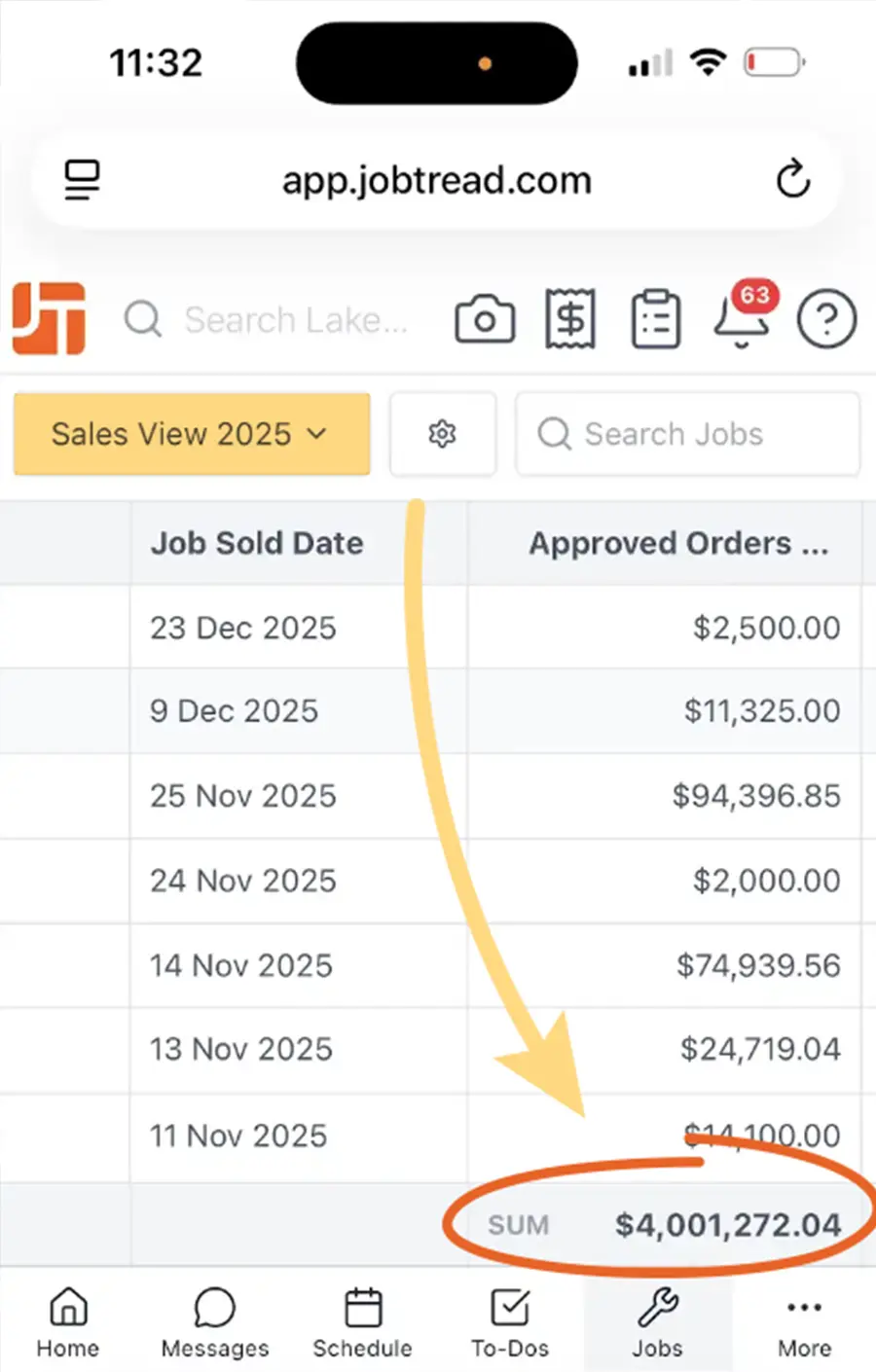
Task: Expand the Sales View 2025 dropdown
Action: tap(192, 434)
